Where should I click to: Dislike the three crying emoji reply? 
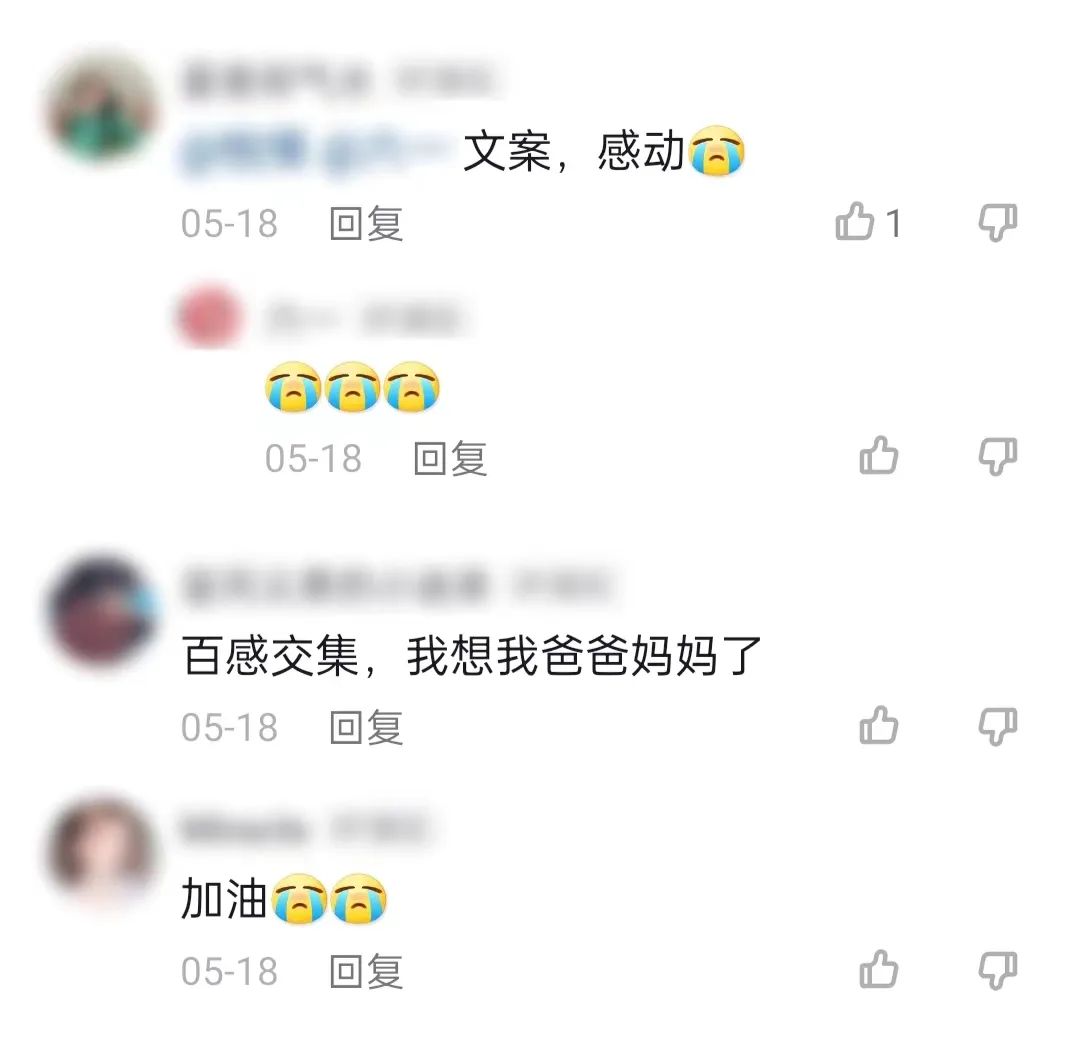tap(997, 456)
